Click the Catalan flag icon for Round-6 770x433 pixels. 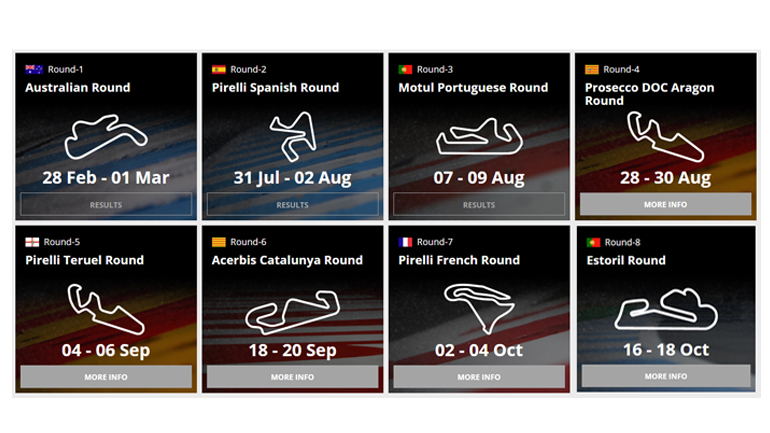coord(218,242)
